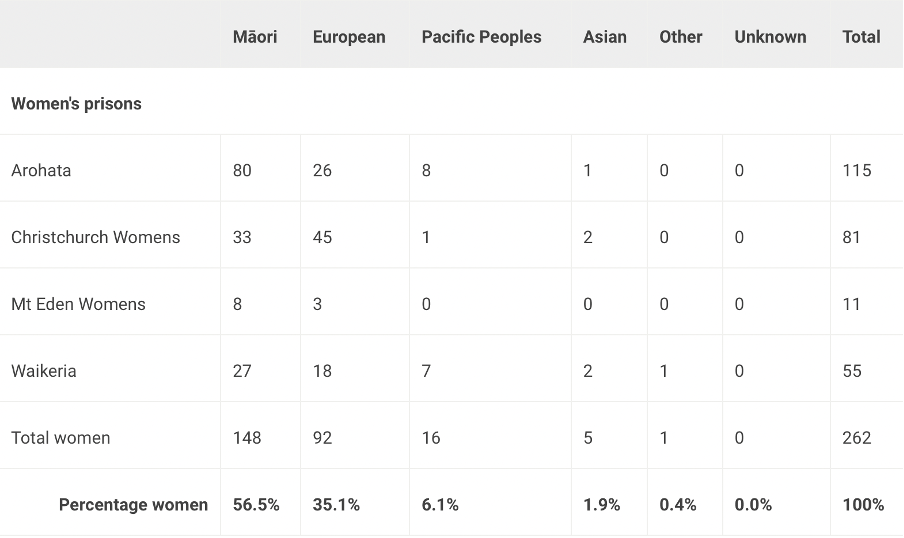The height and width of the screenshot is (538, 904).
Task: Select the 56.5% Māori percentage cell
Action: (256, 505)
